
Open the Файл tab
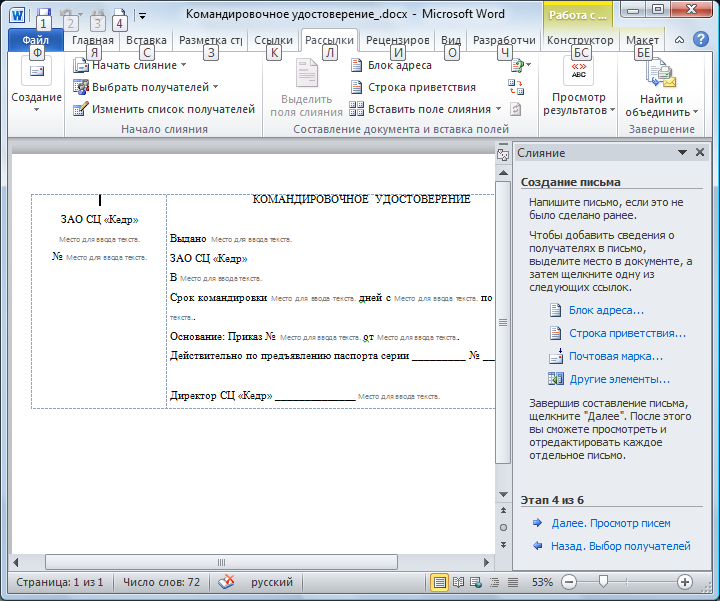pyautogui.click(x=35, y=40)
